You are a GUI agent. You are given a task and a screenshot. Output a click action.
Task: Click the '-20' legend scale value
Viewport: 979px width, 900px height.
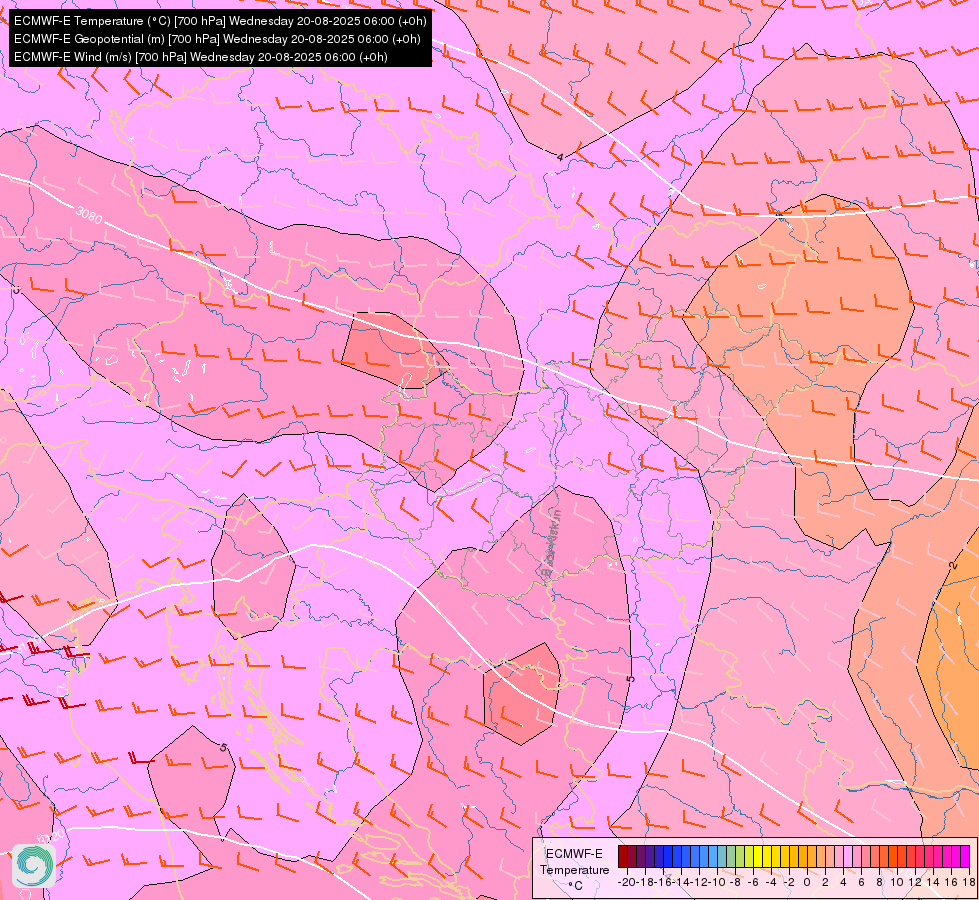coord(627,883)
